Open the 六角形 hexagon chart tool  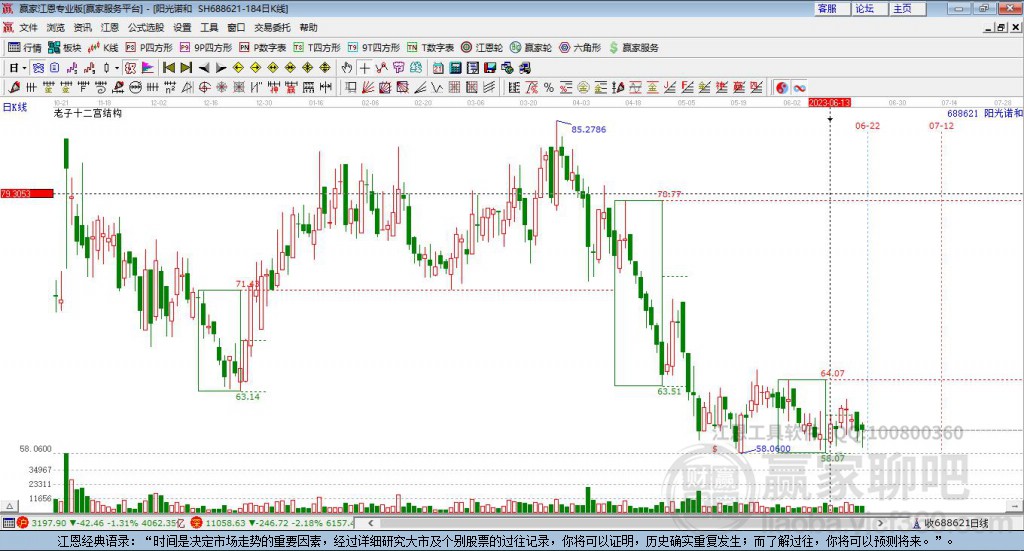[580, 48]
